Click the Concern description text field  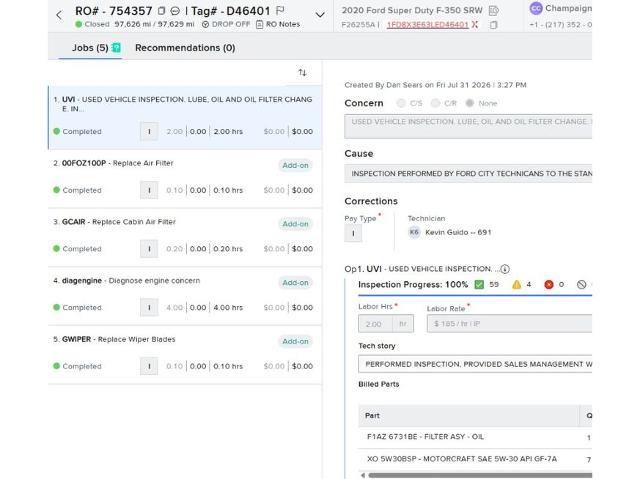pos(468,126)
